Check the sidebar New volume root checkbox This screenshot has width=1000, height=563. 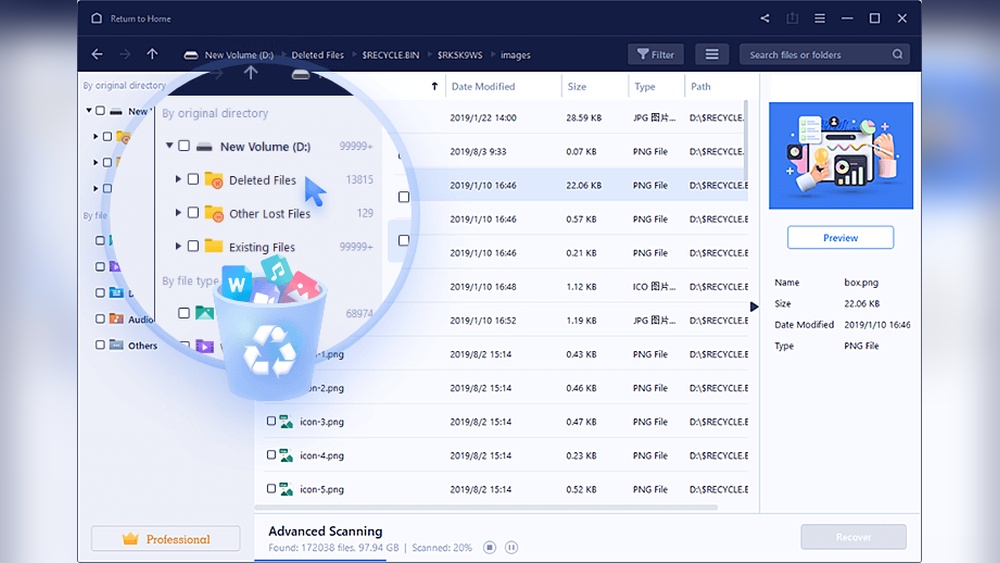(100, 110)
